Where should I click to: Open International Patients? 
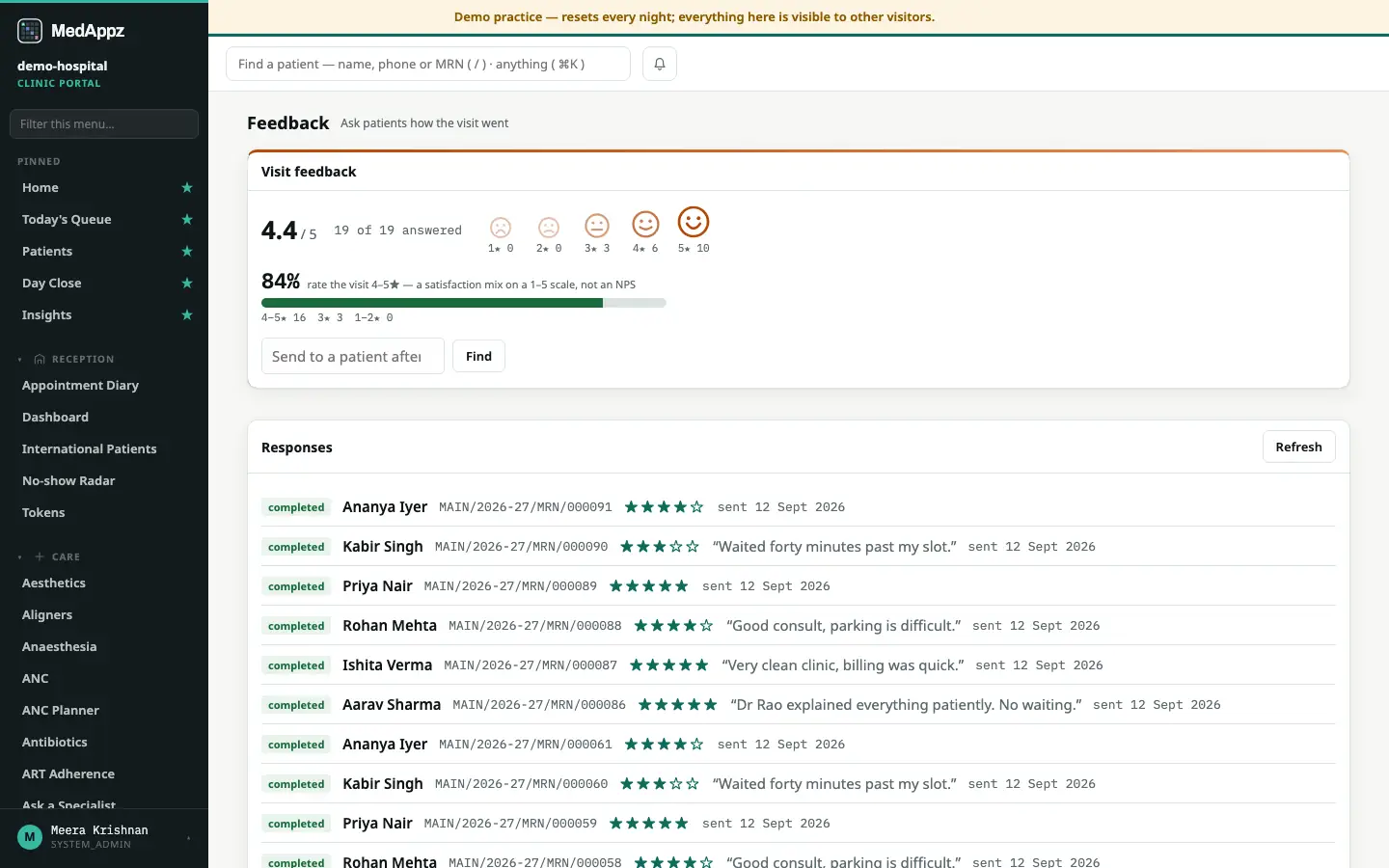[89, 449]
